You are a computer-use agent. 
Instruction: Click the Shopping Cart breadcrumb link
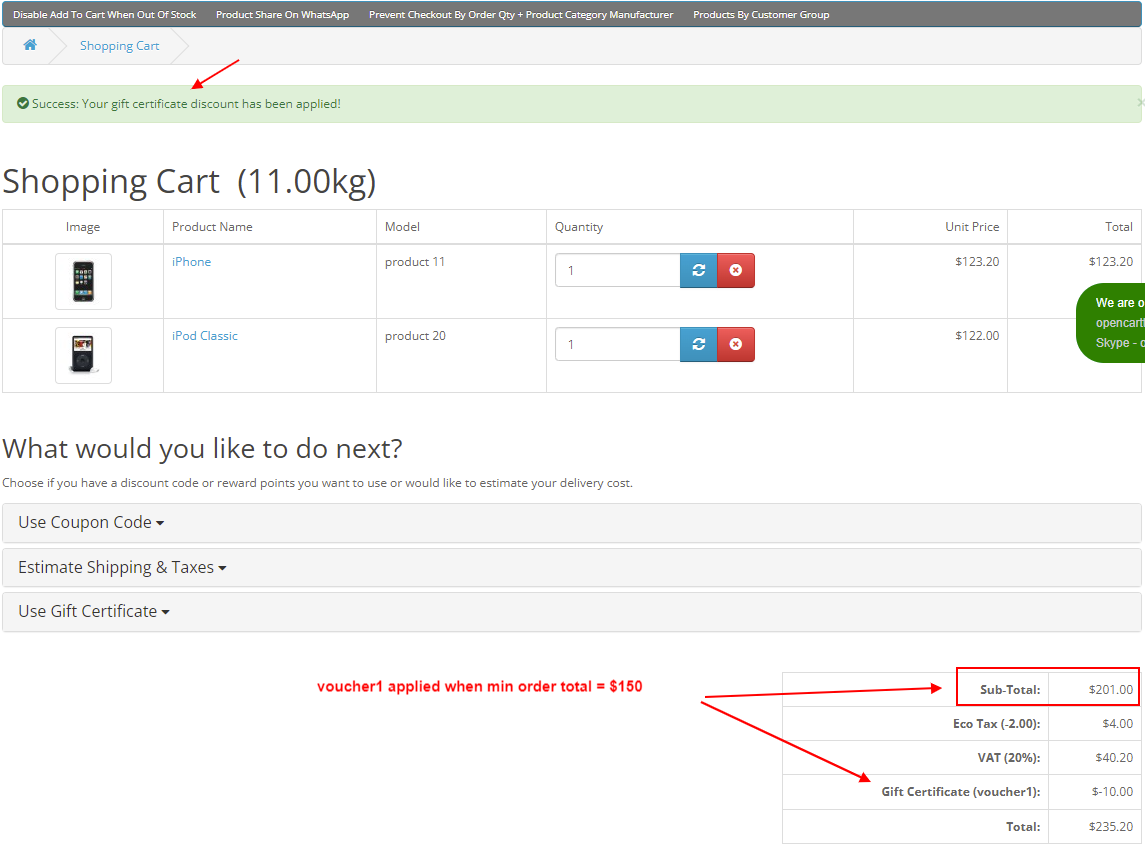point(119,45)
